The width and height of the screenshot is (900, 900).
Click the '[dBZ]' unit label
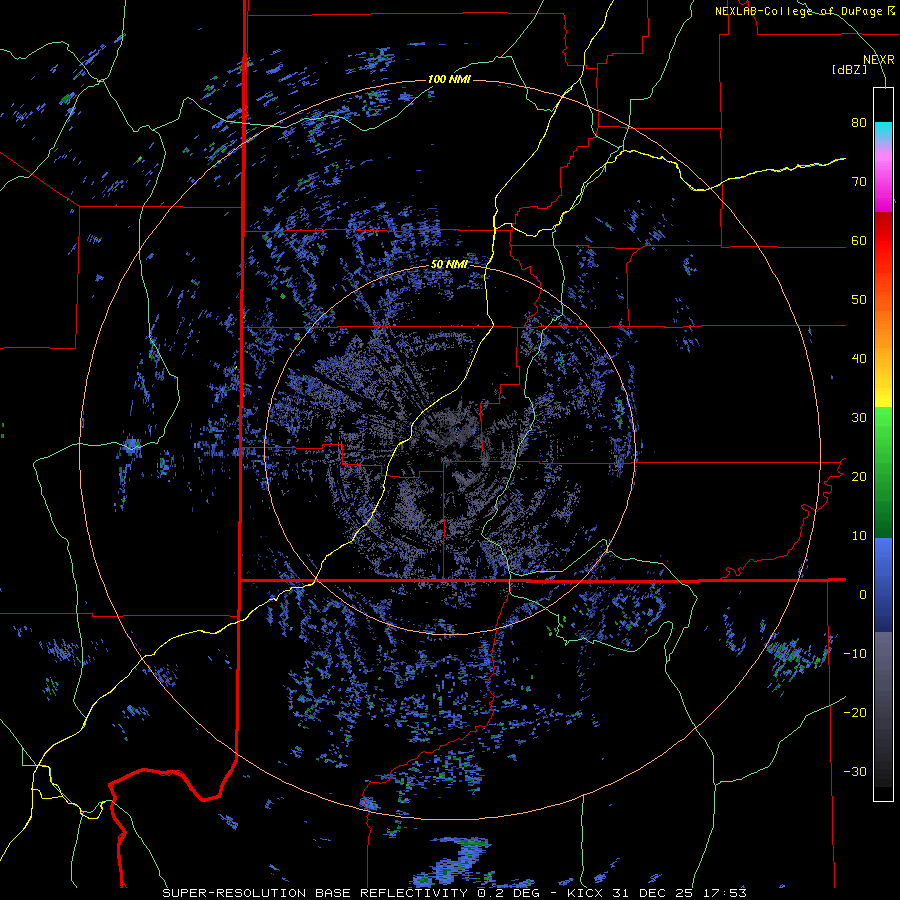click(850, 70)
